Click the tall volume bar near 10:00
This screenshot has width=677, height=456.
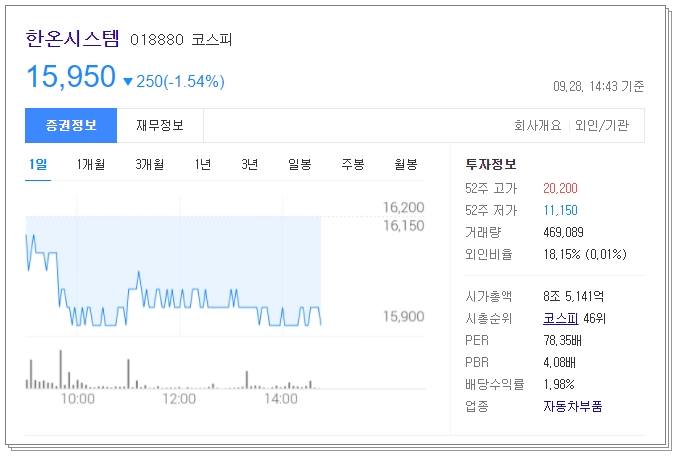[60, 369]
